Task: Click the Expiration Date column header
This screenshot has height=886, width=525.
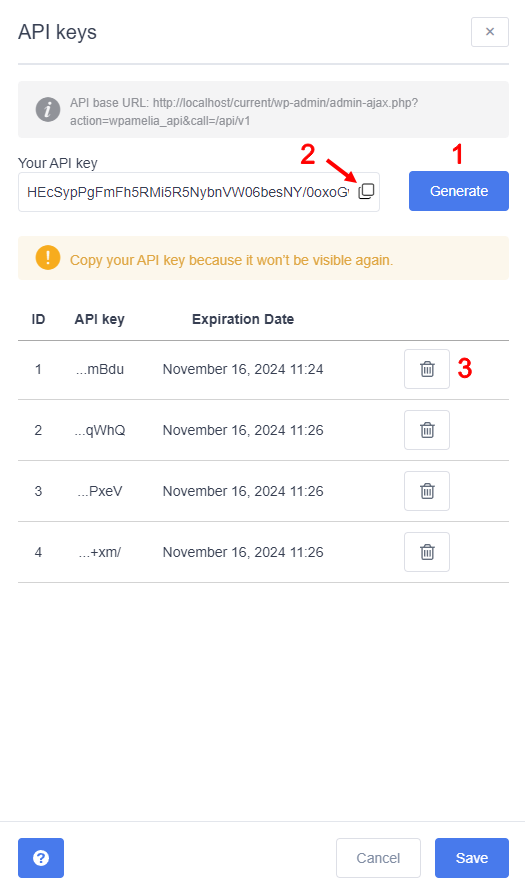Action: pyautogui.click(x=243, y=319)
